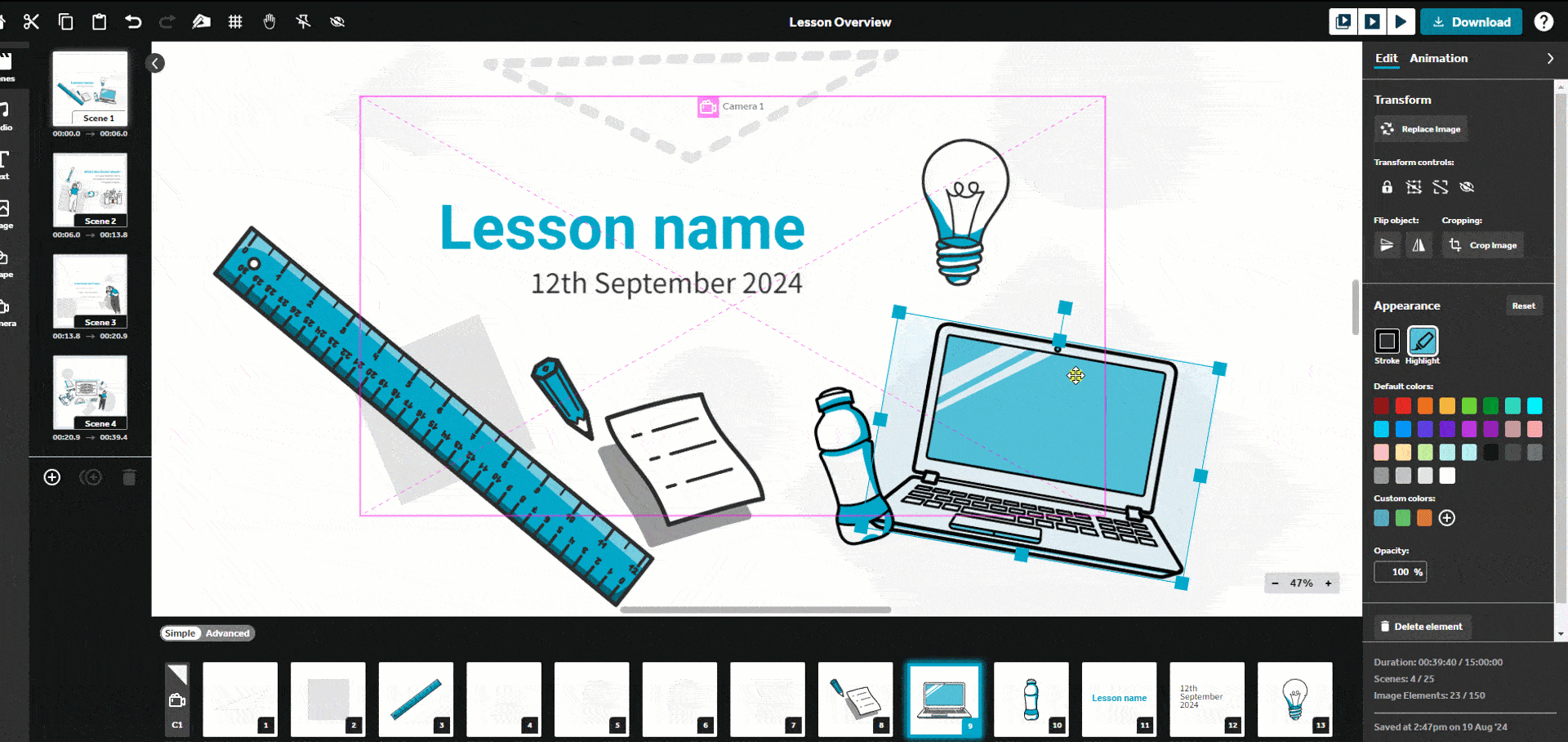Click the Paste clipboard icon
Screen dimensions: 1568x742
click(99, 22)
